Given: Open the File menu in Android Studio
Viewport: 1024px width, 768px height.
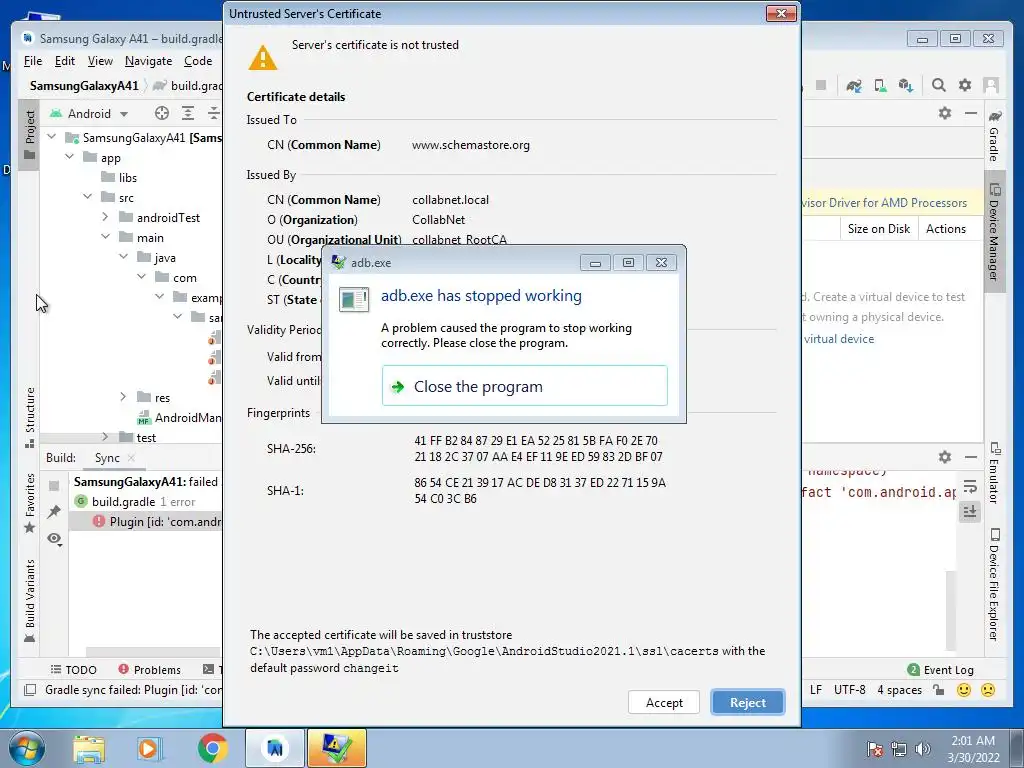Looking at the screenshot, I should [x=33, y=61].
